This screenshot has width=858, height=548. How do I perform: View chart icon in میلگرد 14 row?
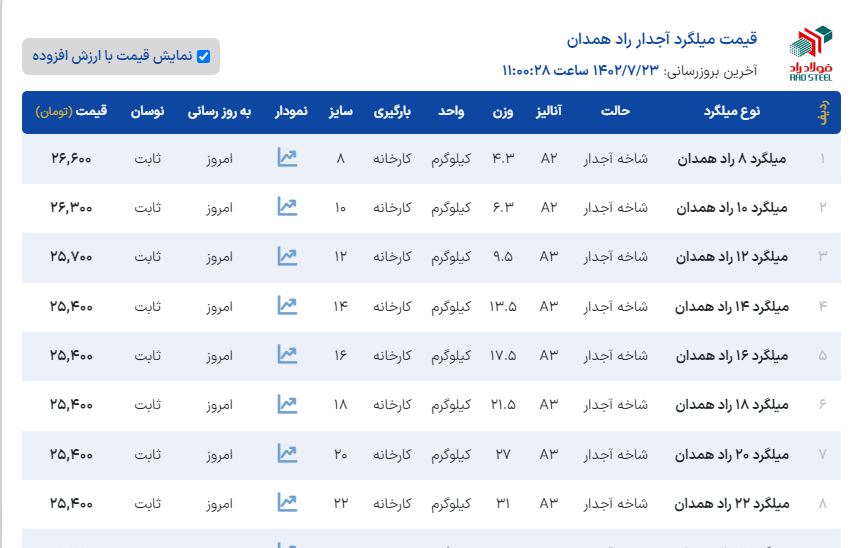click(287, 306)
